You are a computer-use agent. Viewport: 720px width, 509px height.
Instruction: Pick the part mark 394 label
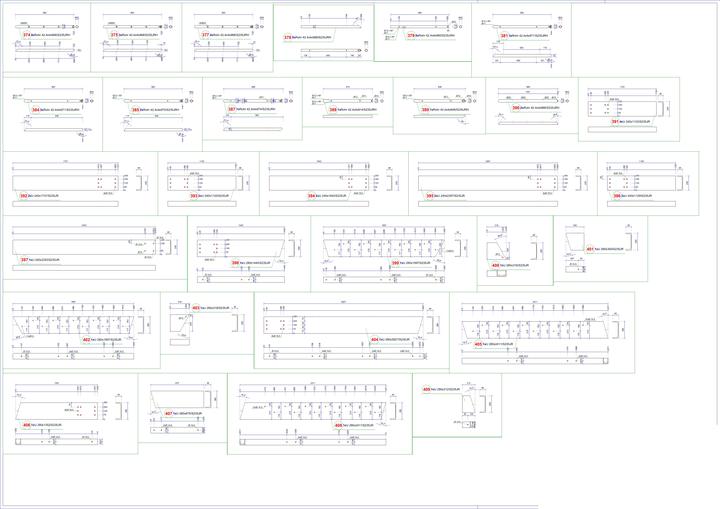(311, 196)
